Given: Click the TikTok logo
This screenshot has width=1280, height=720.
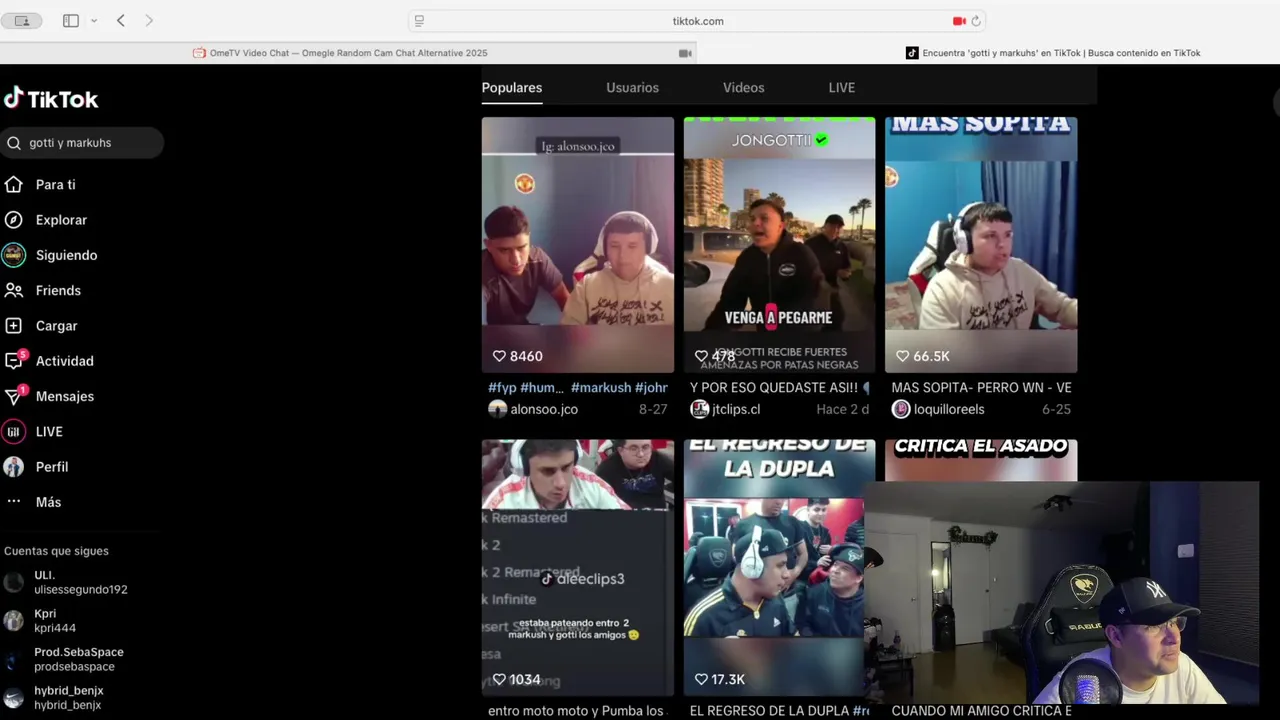Looking at the screenshot, I should coord(51,98).
